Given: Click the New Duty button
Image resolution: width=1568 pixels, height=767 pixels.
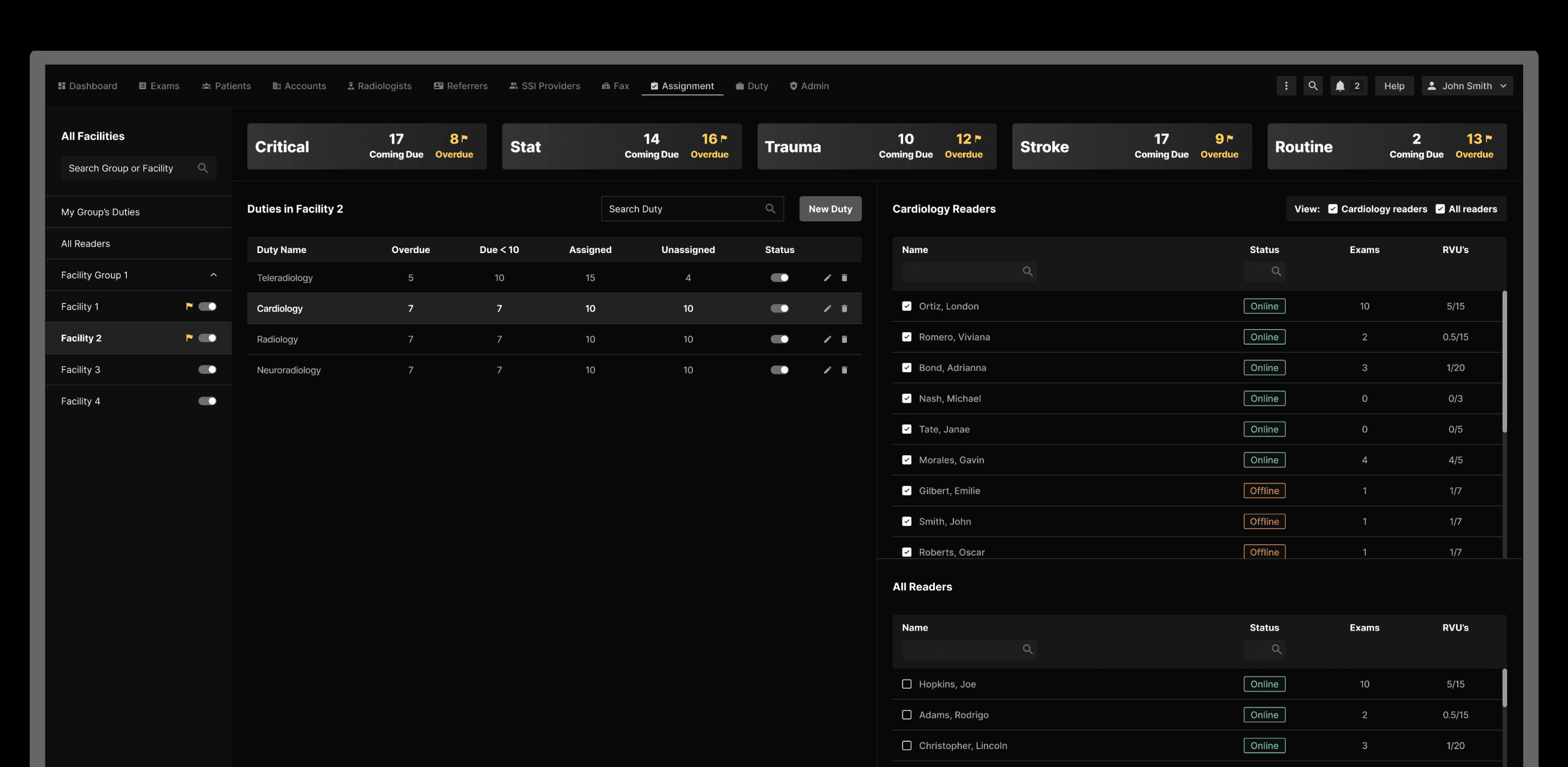Looking at the screenshot, I should tap(829, 209).
